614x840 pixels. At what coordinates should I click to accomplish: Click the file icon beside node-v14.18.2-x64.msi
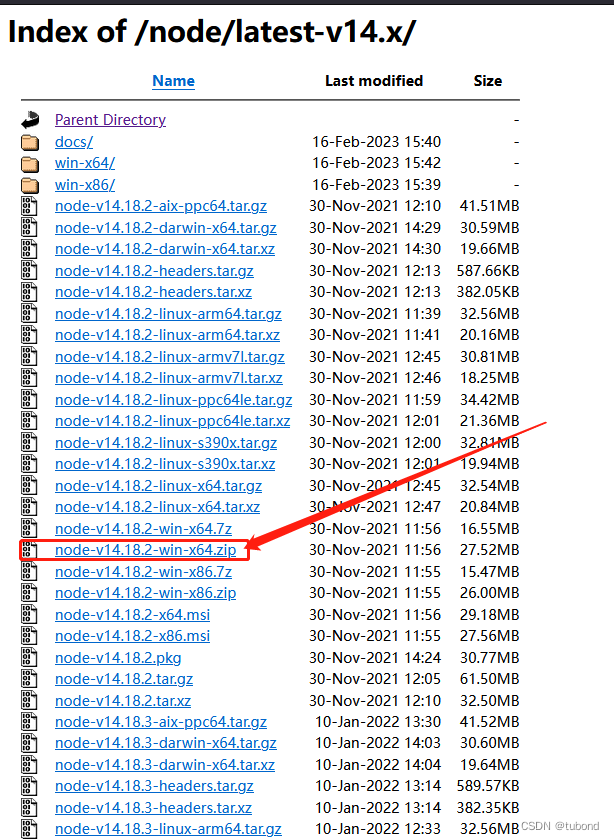[29, 615]
